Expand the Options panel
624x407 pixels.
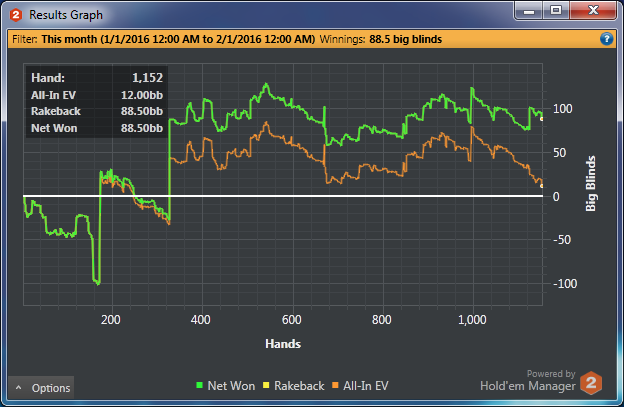[41, 388]
